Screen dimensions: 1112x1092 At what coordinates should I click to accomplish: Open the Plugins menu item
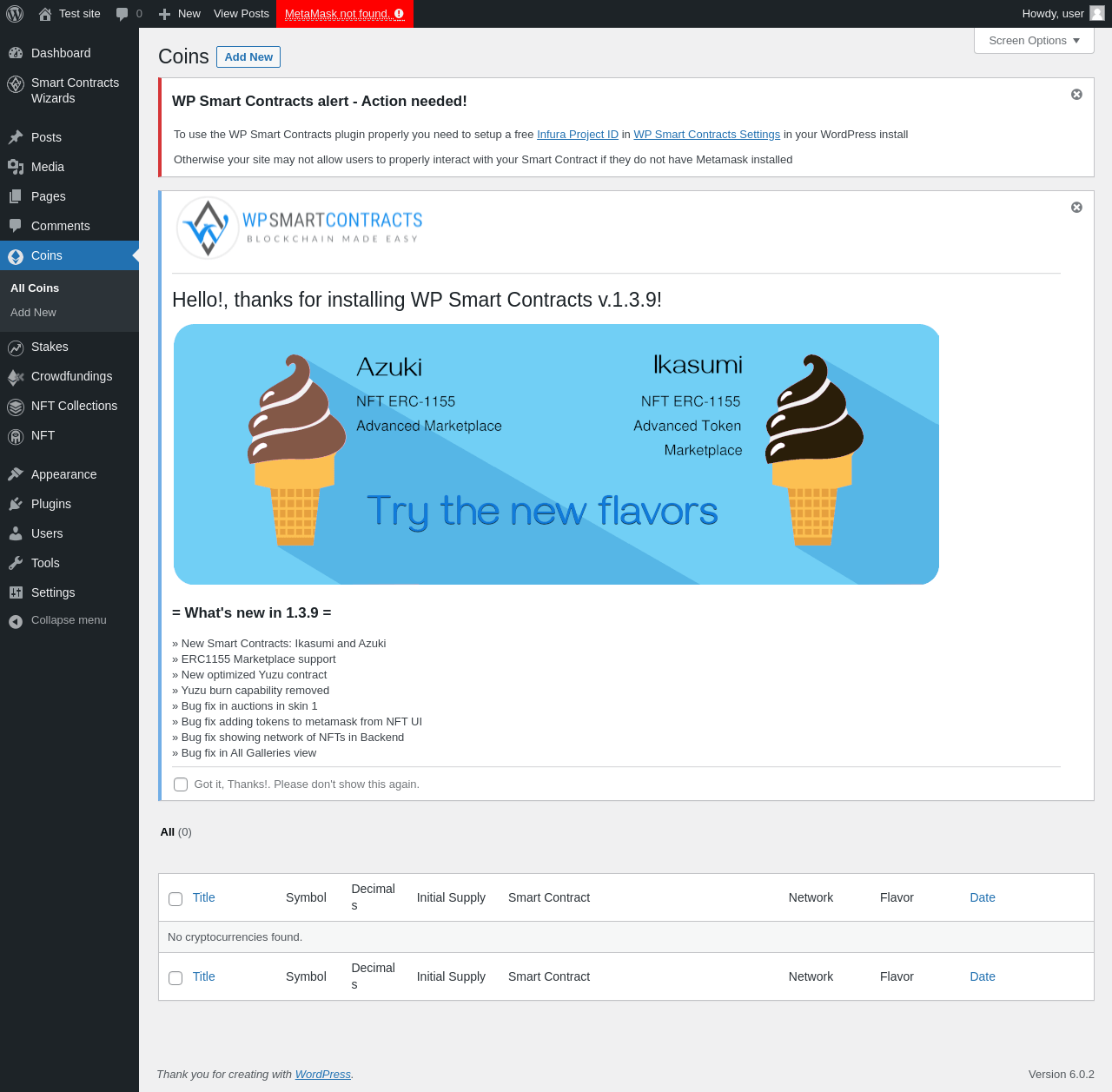click(69, 504)
